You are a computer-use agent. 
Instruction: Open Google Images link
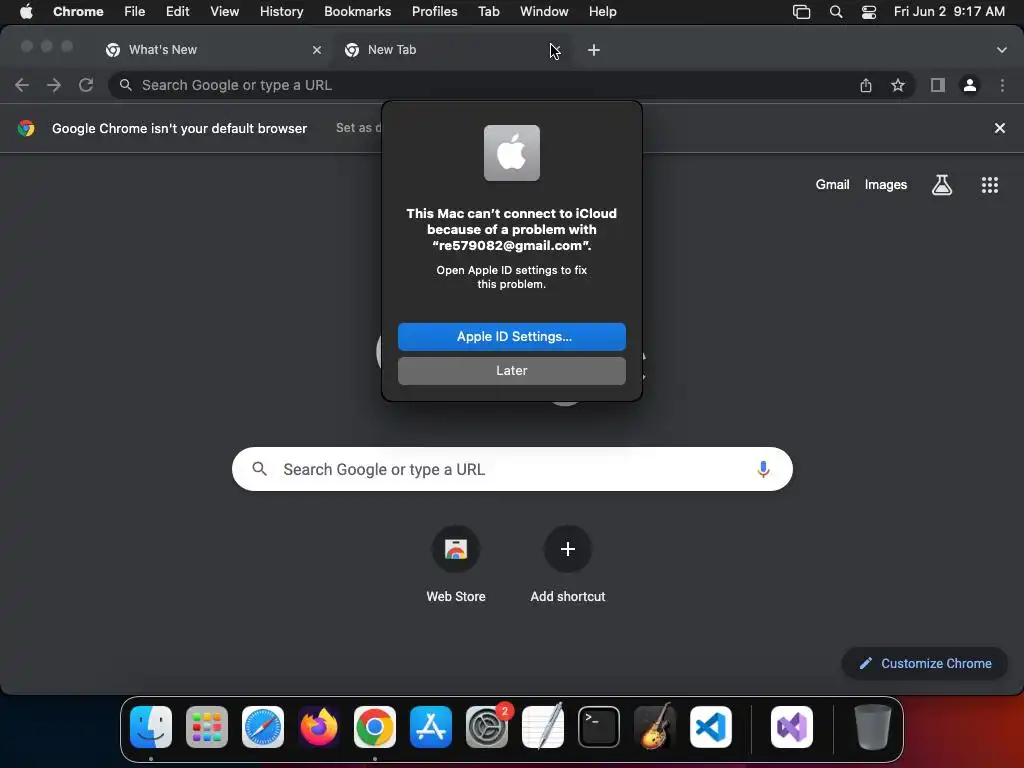point(886,185)
